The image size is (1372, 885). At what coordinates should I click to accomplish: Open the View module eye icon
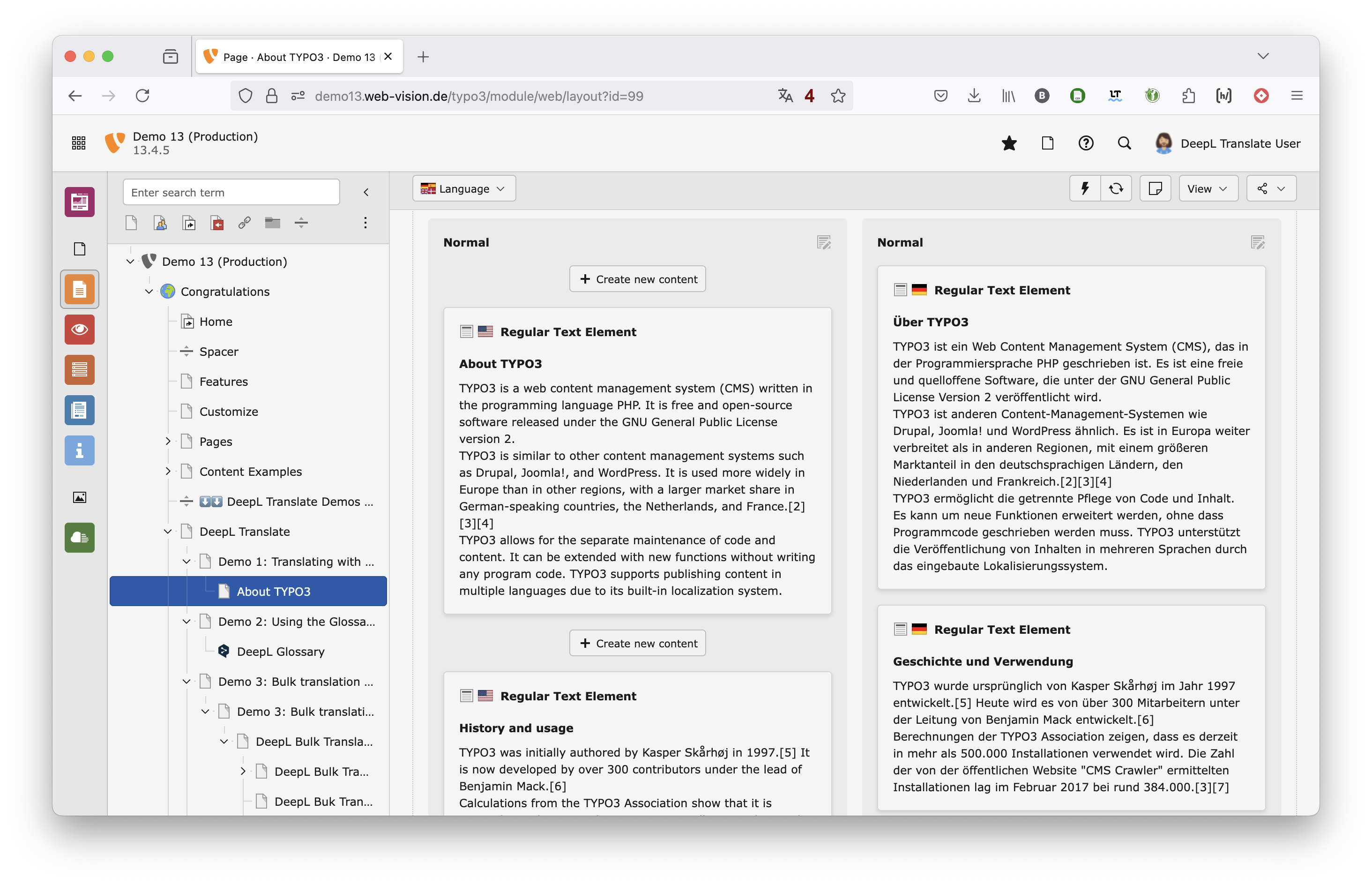click(x=79, y=329)
